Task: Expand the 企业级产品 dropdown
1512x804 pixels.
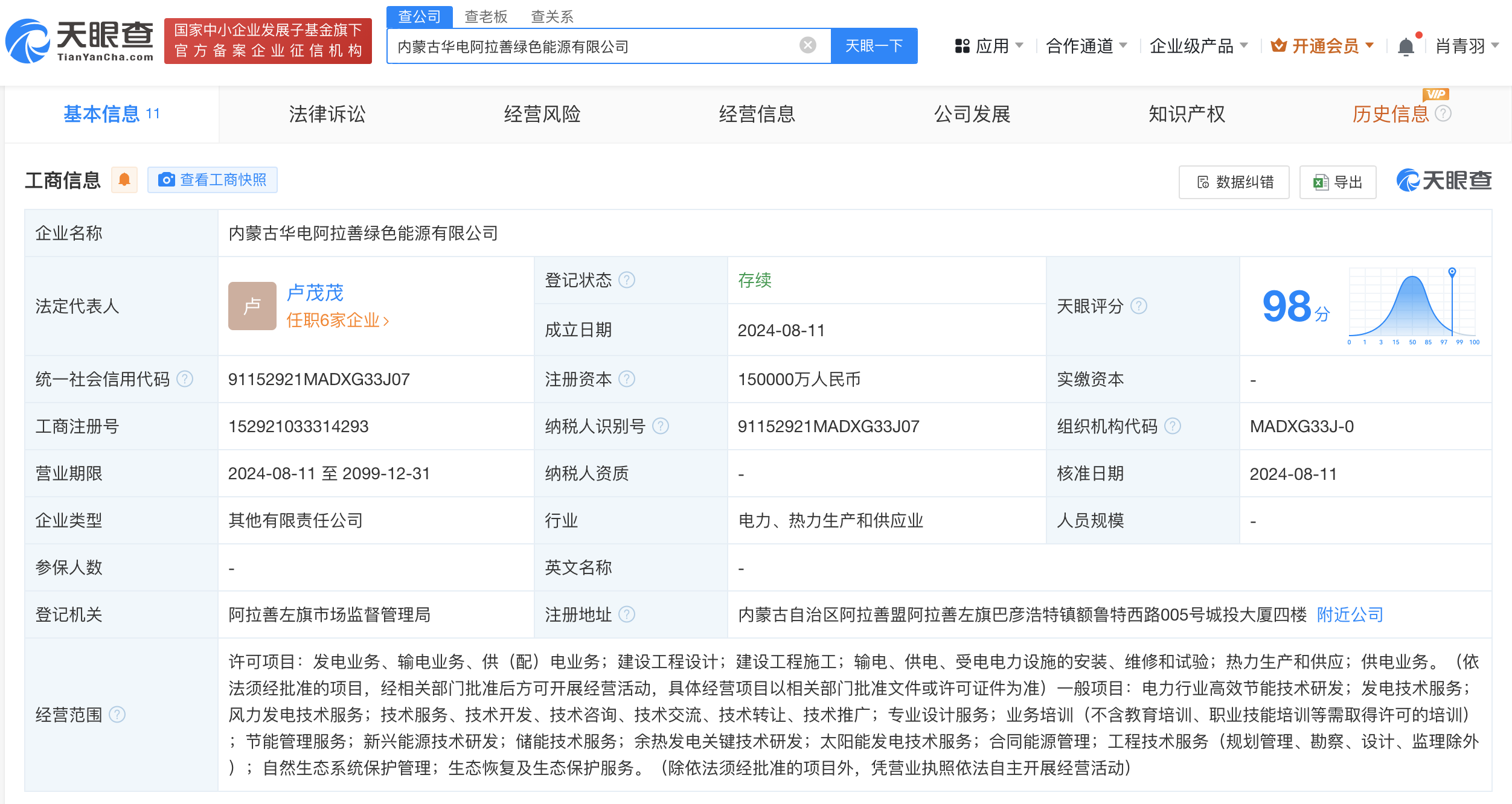Action: 1200,45
